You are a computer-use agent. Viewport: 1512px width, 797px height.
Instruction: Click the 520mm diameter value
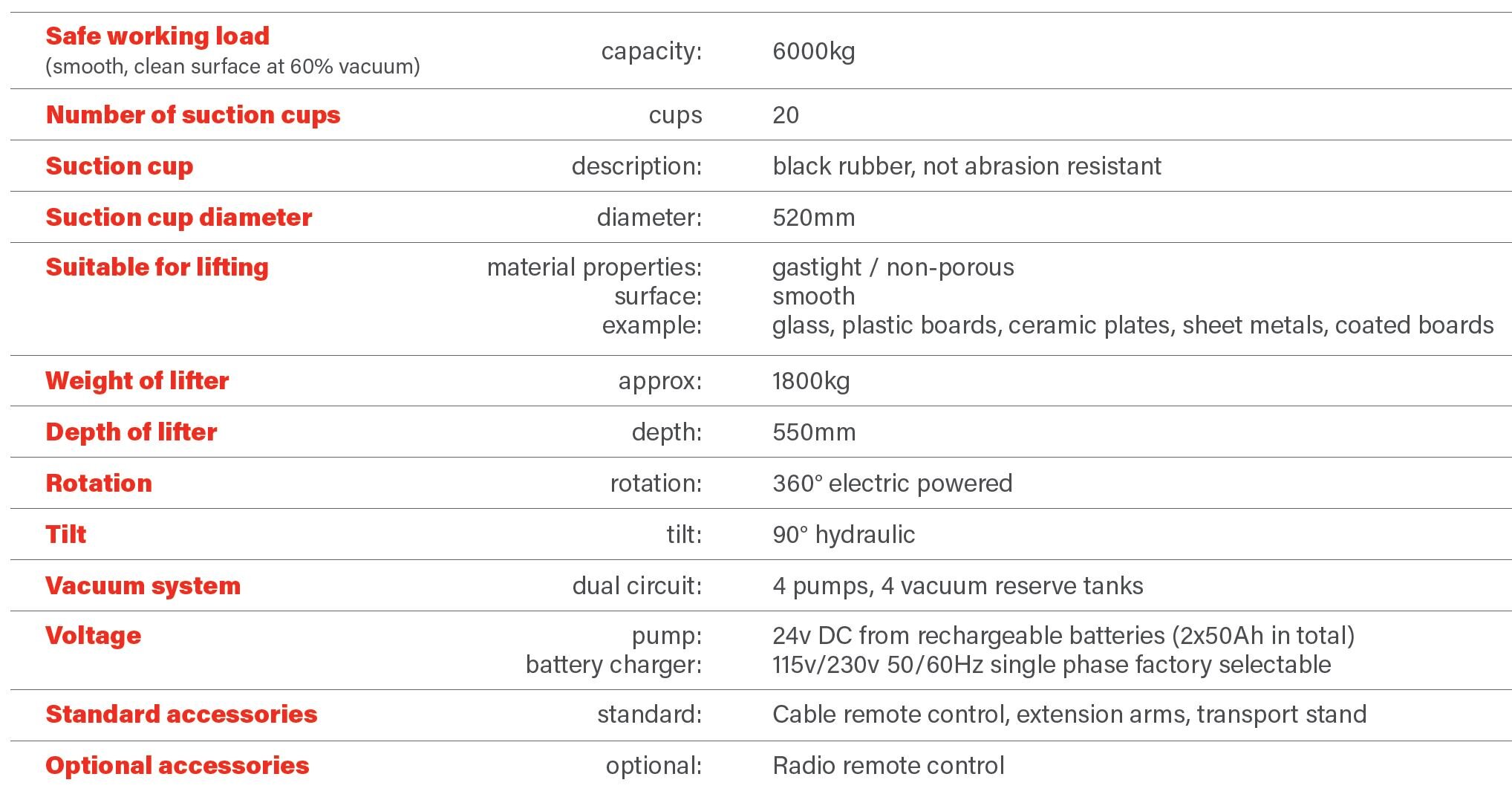(x=813, y=218)
